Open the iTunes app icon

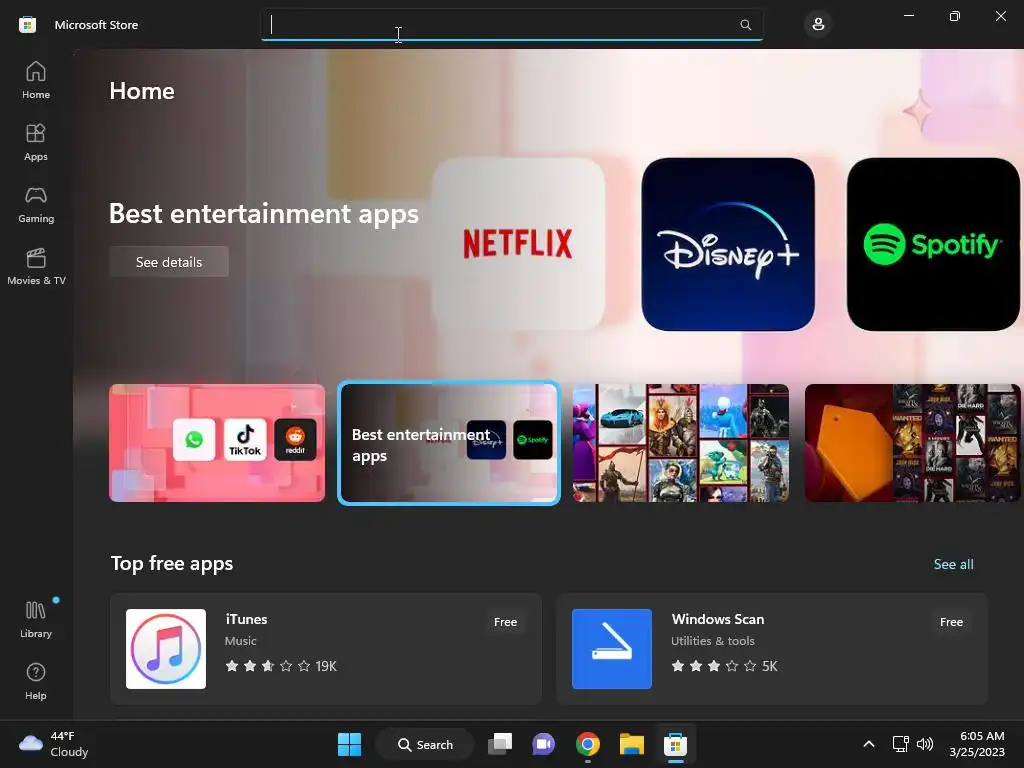pos(166,649)
